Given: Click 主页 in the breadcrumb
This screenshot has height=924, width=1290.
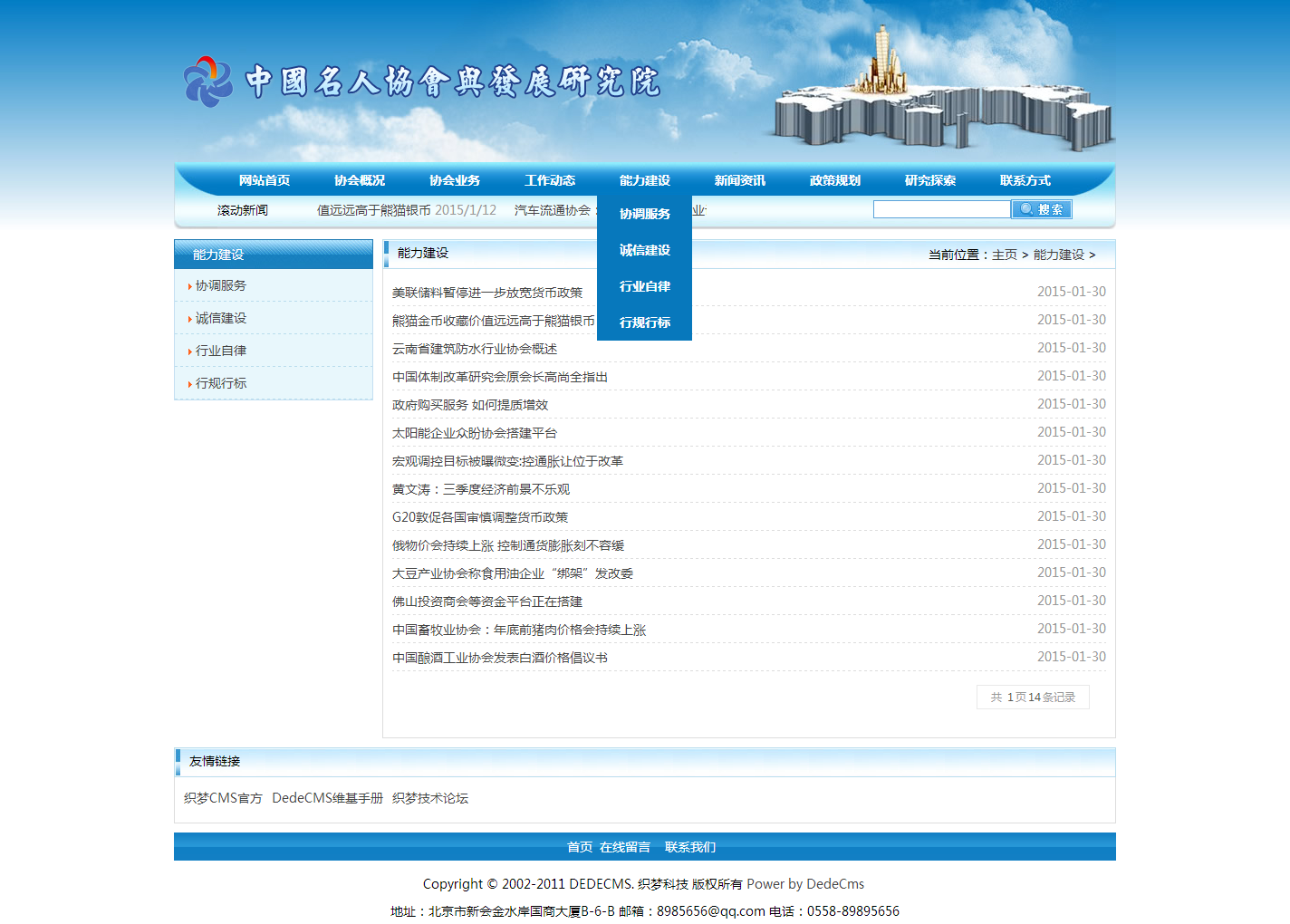Looking at the screenshot, I should [x=1004, y=255].
